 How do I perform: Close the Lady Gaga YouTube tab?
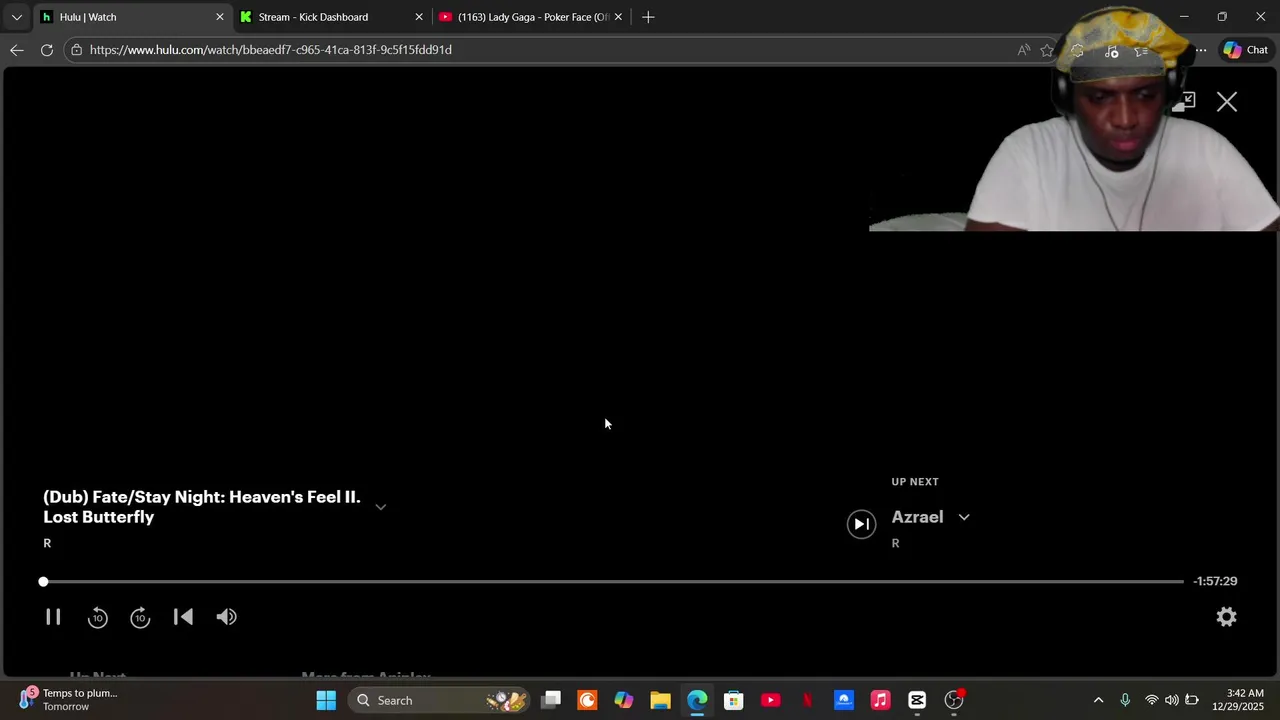point(618,17)
